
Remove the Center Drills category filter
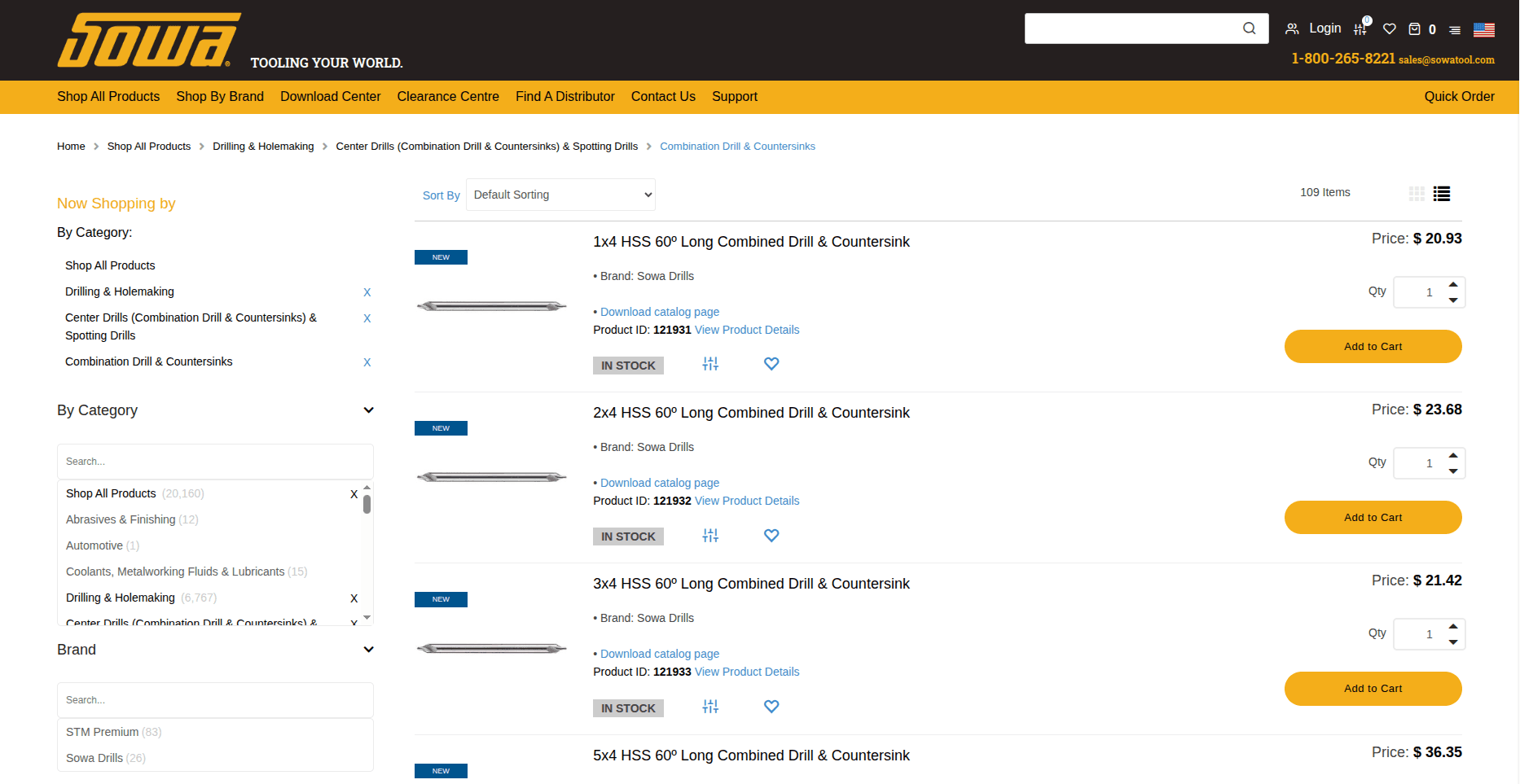click(367, 318)
